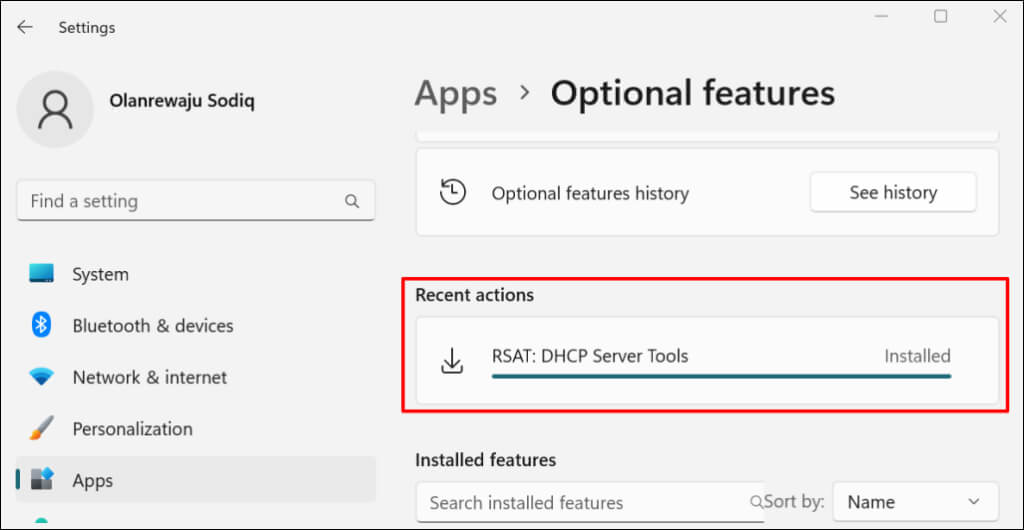Click the Optional features history clock icon
The width and height of the screenshot is (1024, 530).
pos(453,193)
